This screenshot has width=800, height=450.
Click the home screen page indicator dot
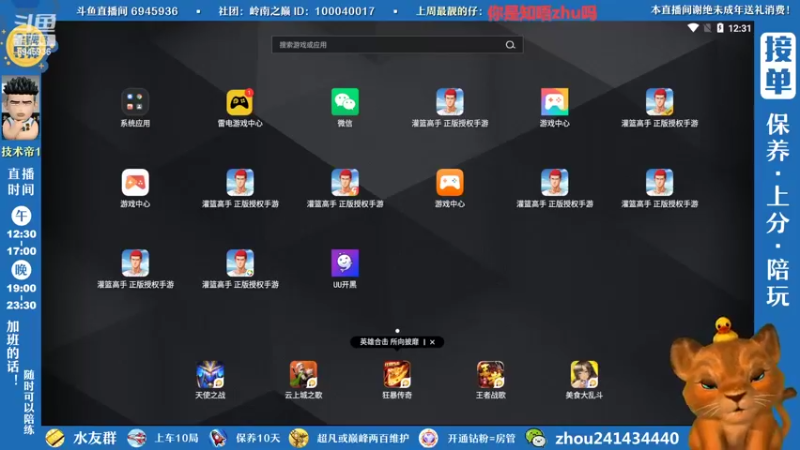coord(397,331)
